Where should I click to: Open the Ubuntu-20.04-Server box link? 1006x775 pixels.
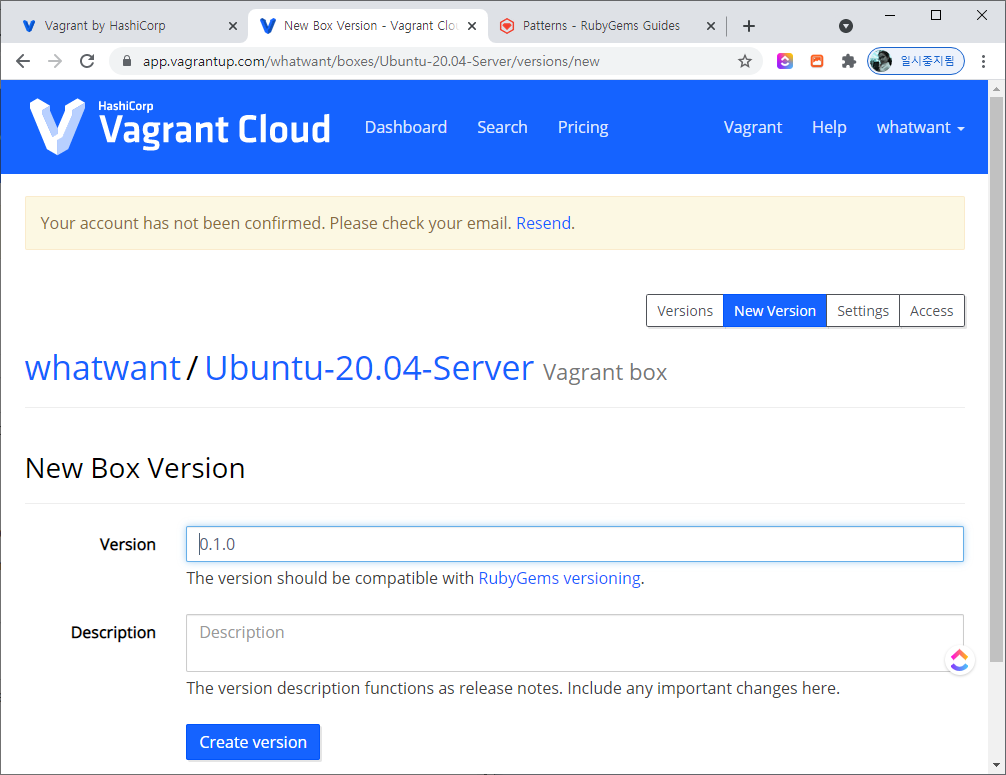[x=369, y=368]
